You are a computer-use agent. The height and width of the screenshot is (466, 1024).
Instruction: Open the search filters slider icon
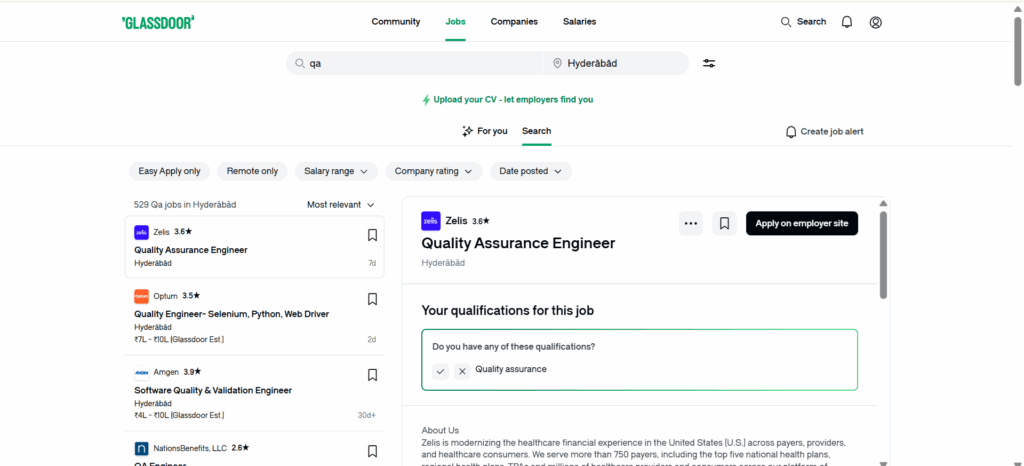[x=709, y=64]
